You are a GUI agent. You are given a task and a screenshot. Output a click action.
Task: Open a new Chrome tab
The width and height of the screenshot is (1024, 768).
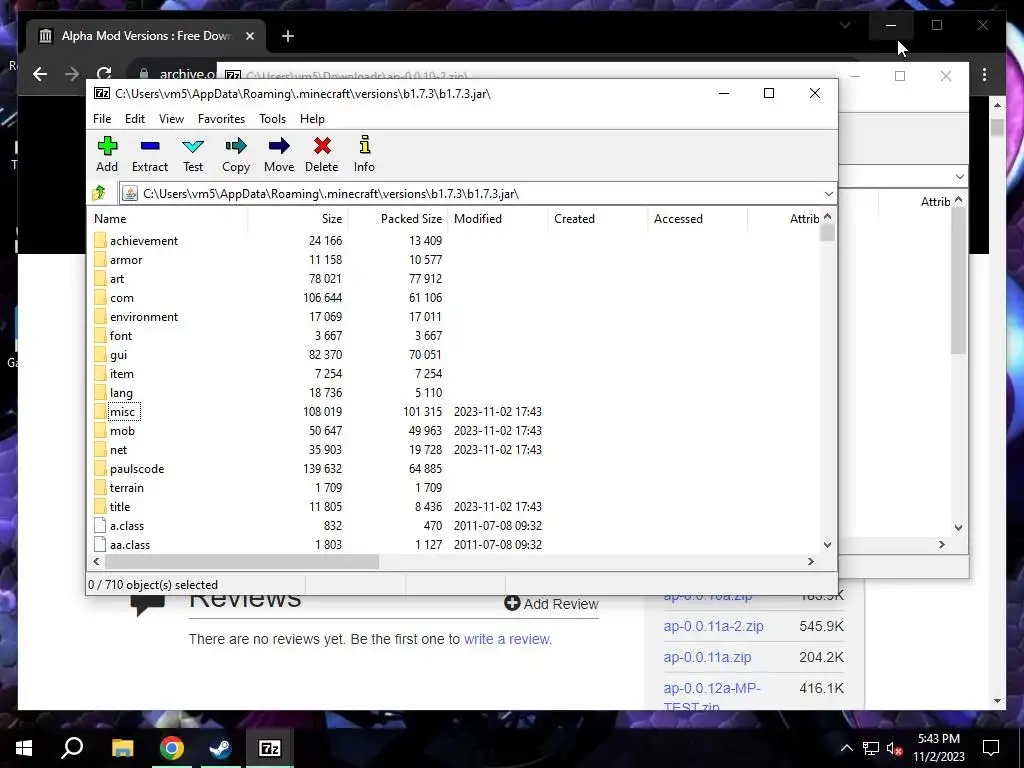coord(288,36)
